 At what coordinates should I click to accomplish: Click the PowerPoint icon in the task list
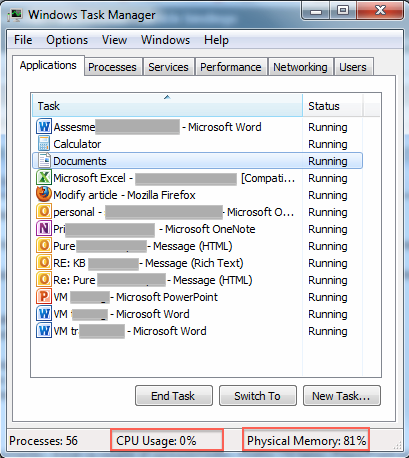click(44, 297)
